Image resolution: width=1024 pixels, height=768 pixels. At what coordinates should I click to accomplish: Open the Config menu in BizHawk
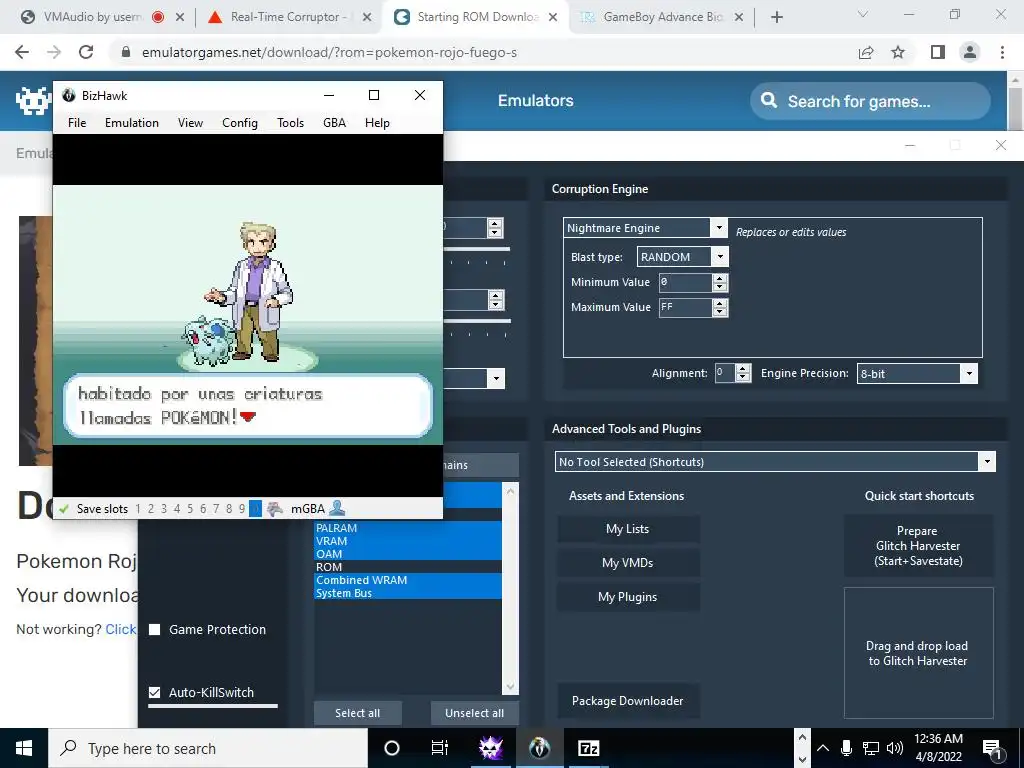pos(240,123)
